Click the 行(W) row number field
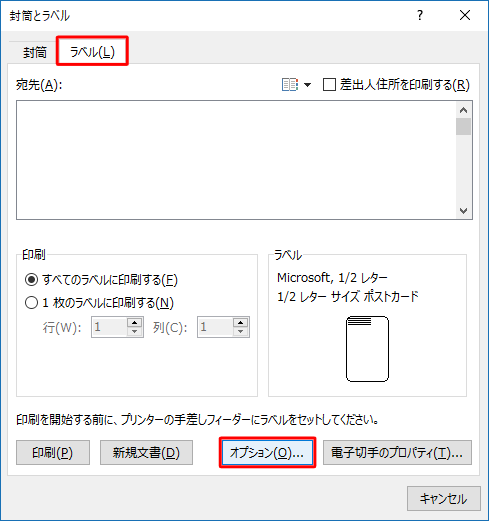The width and height of the screenshot is (489, 521). click(109, 327)
